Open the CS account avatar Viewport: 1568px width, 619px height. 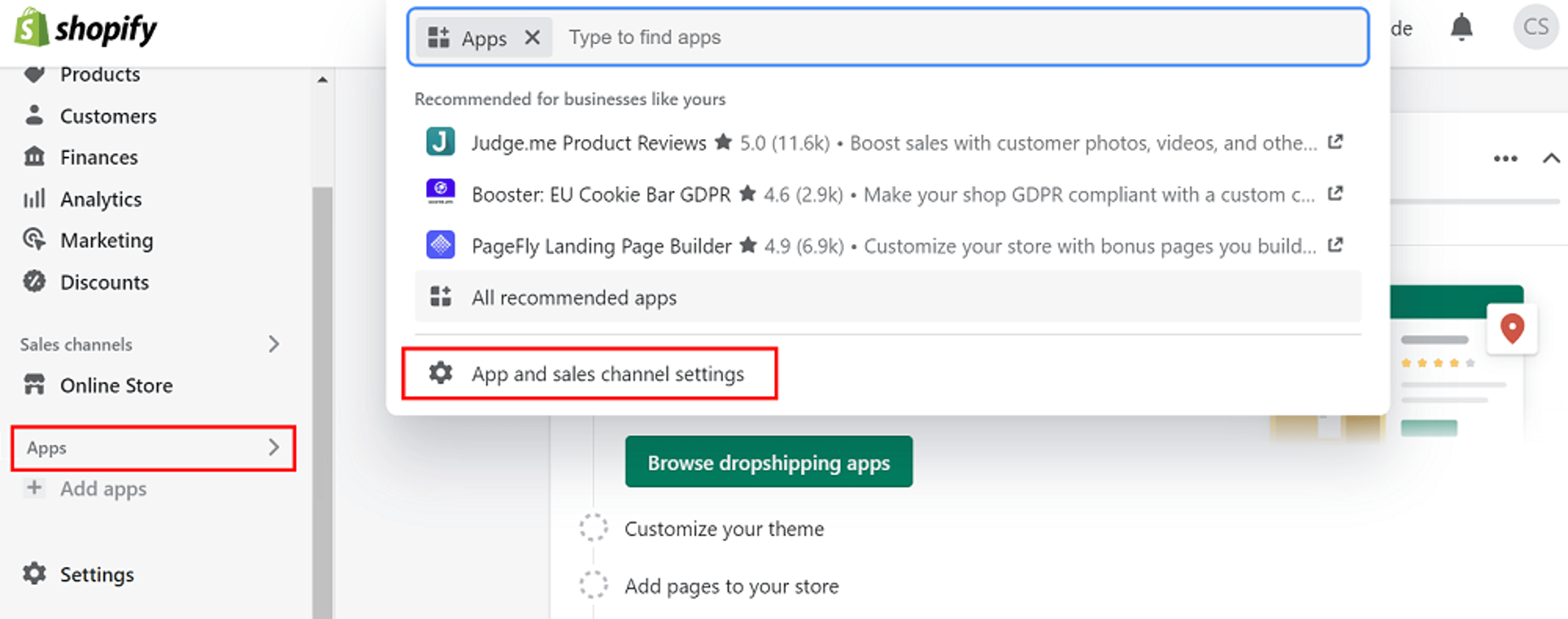(x=1536, y=26)
